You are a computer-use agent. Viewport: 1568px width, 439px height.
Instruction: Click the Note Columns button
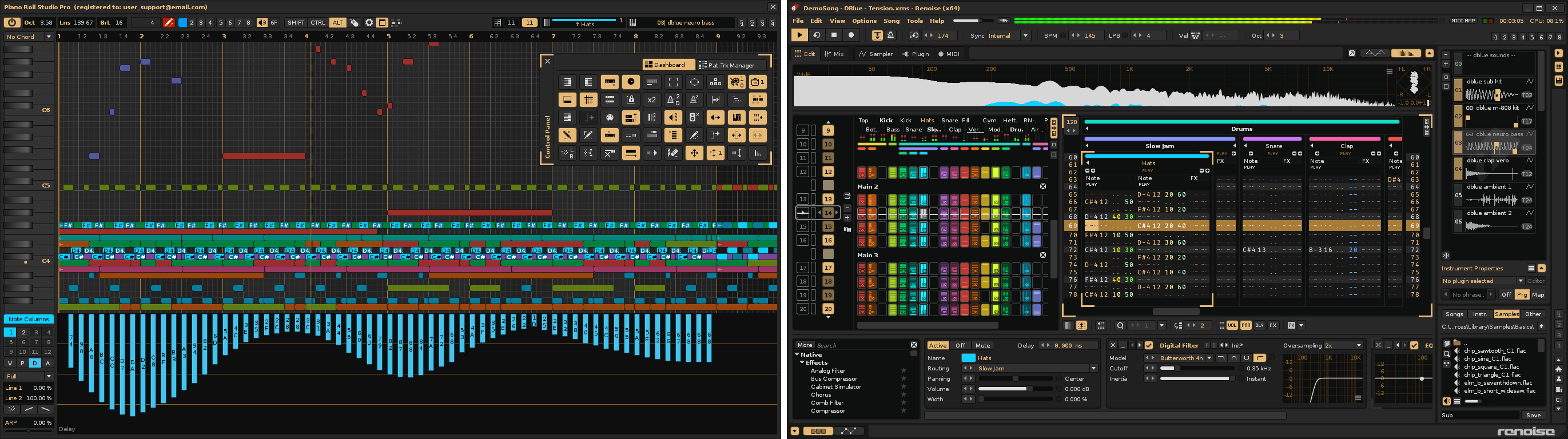point(29,319)
